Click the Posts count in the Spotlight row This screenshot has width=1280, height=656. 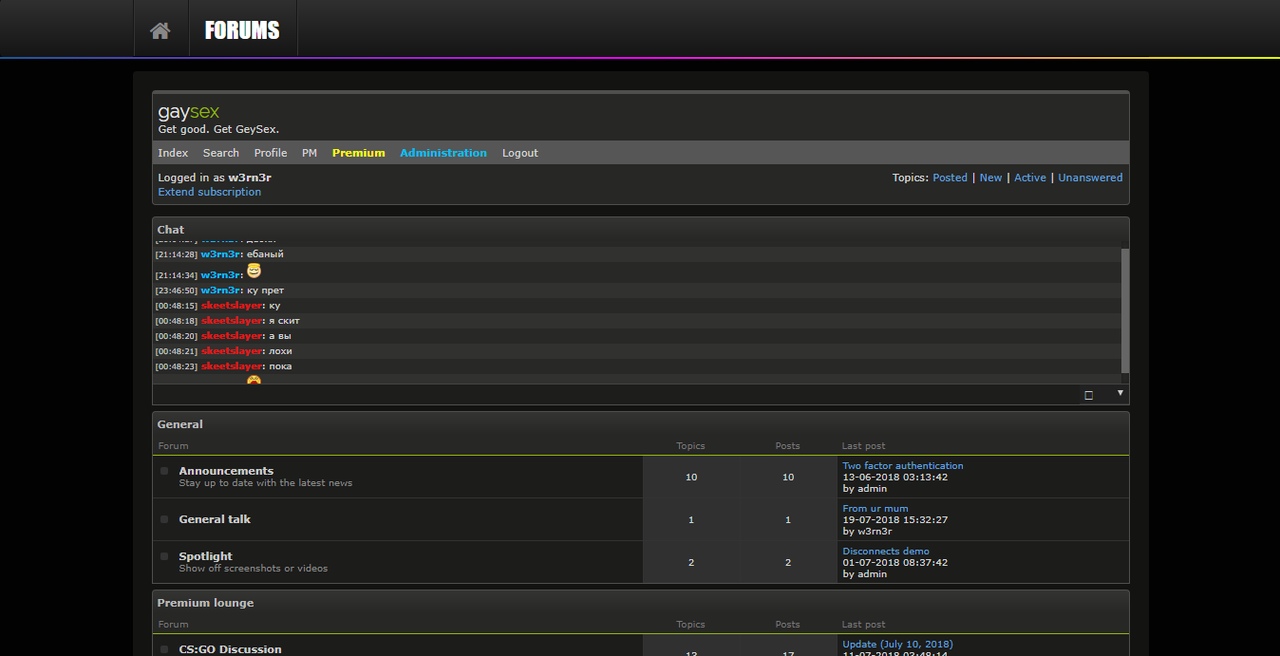coord(788,562)
